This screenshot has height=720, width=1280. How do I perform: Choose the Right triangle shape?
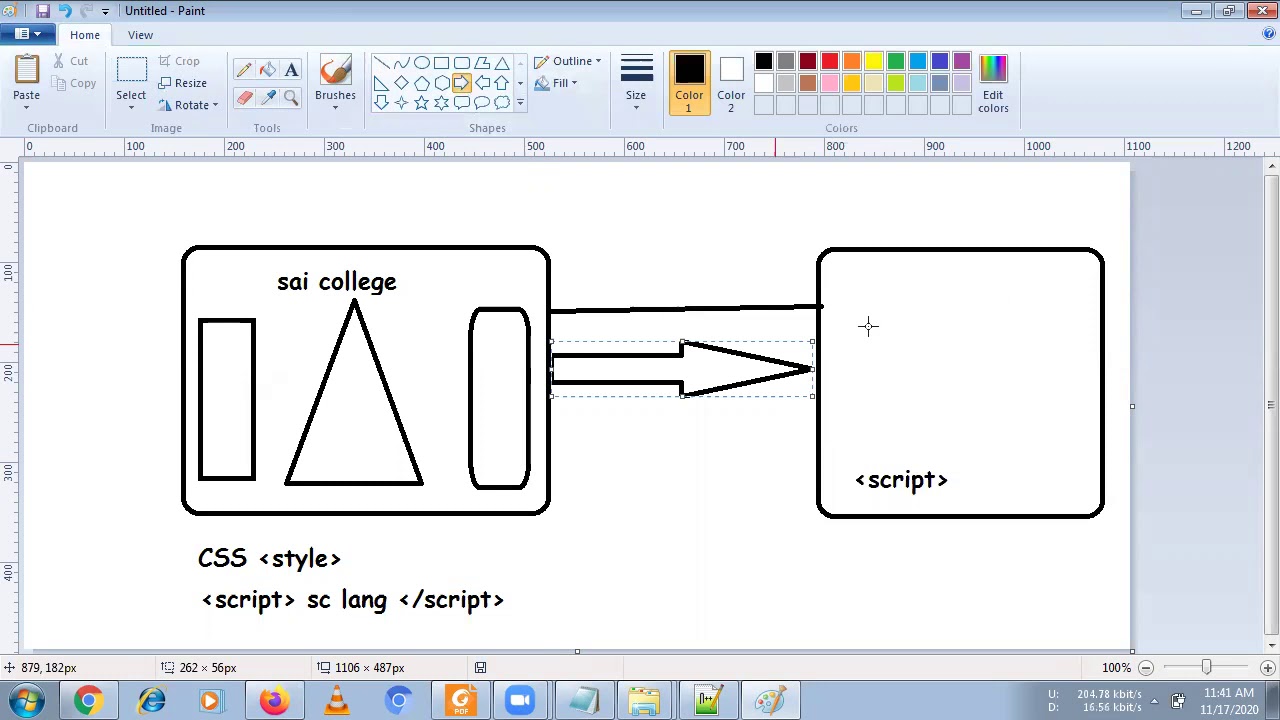pos(381,83)
